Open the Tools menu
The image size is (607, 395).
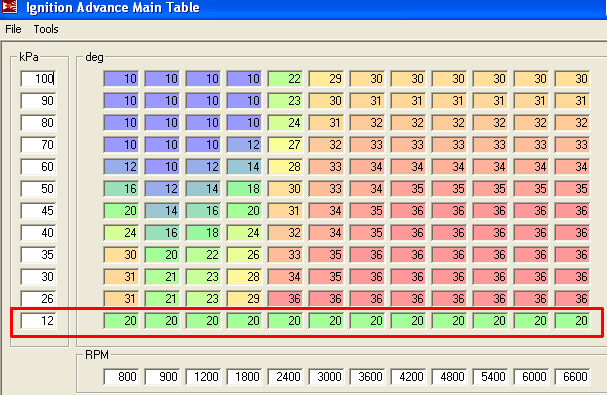46,29
